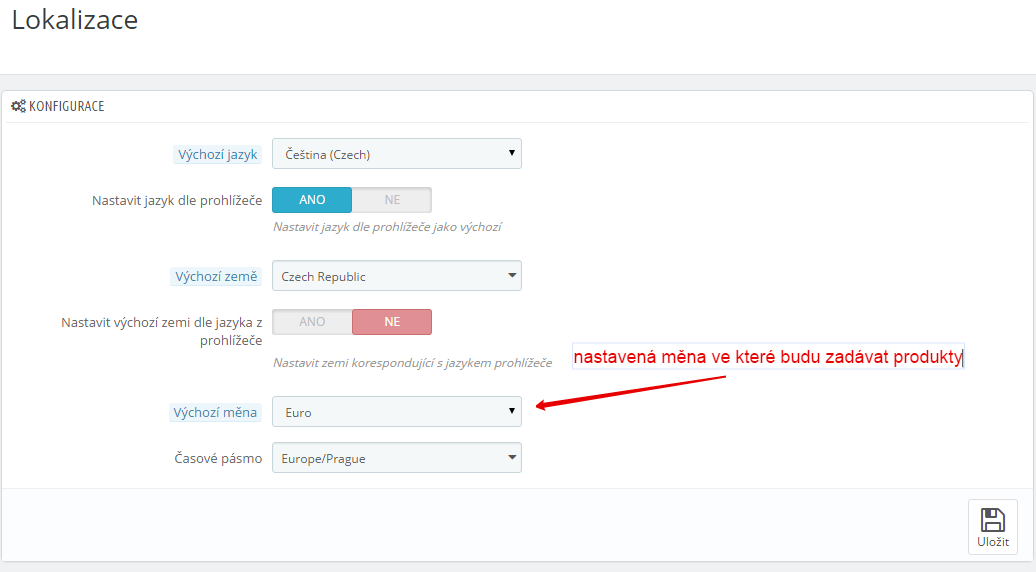Image resolution: width=1036 pixels, height=572 pixels.
Task: Click the red annotation text box
Action: click(x=768, y=357)
